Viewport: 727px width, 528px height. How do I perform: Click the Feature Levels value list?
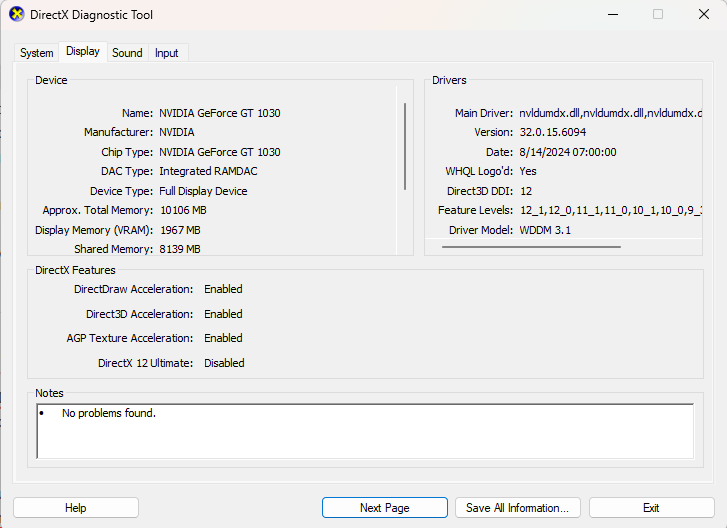click(x=611, y=210)
